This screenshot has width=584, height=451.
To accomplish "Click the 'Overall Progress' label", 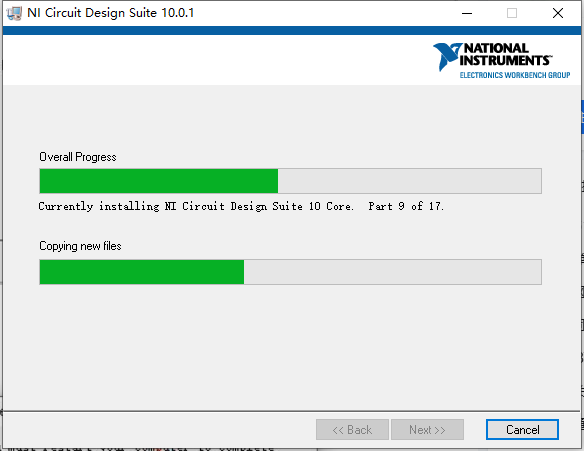I will click(x=78, y=157).
